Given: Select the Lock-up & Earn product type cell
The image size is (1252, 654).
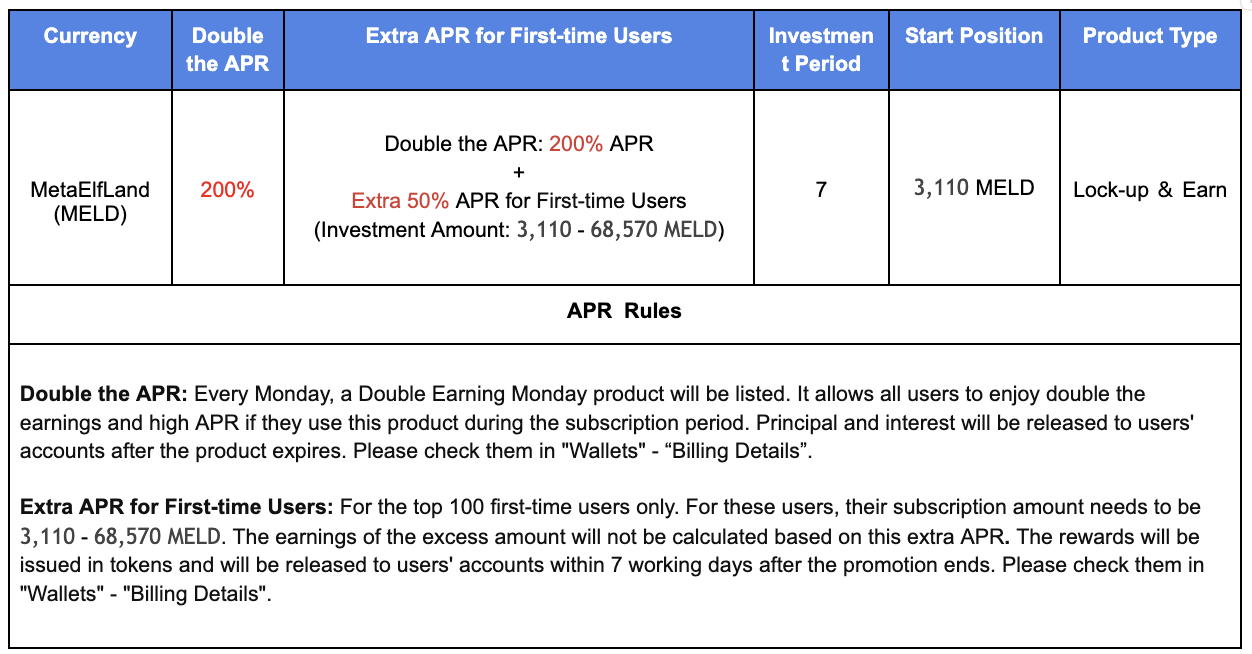Looking at the screenshot, I should 1150,190.
